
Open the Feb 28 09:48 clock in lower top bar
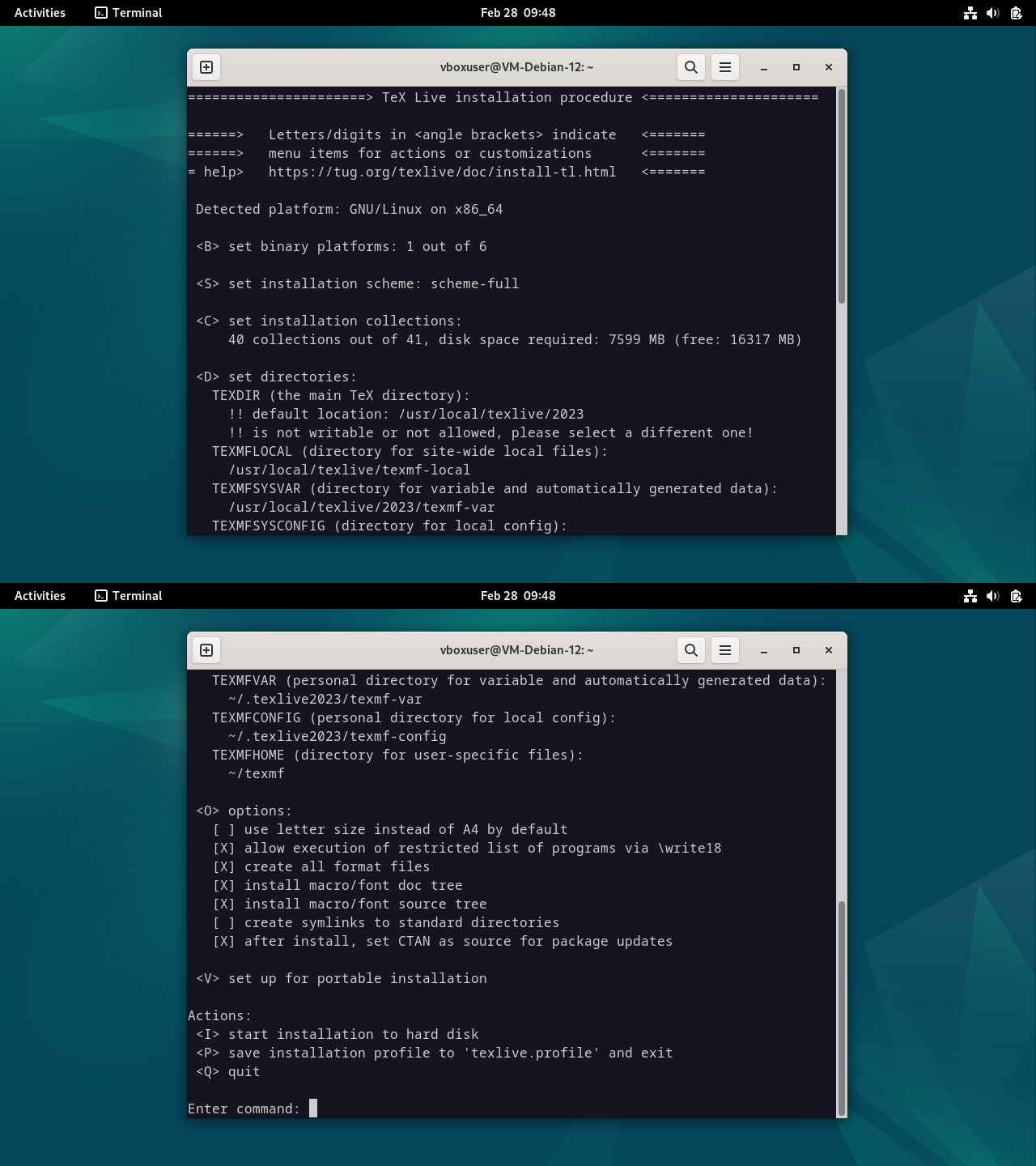(x=518, y=596)
